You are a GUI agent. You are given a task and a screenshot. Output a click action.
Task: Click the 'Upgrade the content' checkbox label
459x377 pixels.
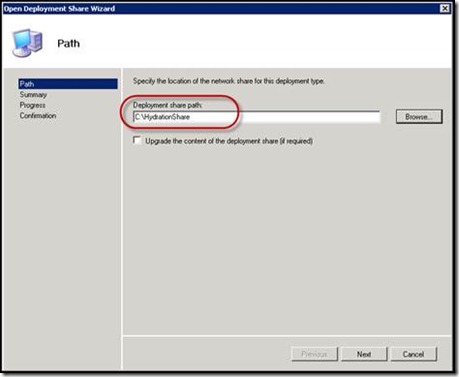(229, 141)
